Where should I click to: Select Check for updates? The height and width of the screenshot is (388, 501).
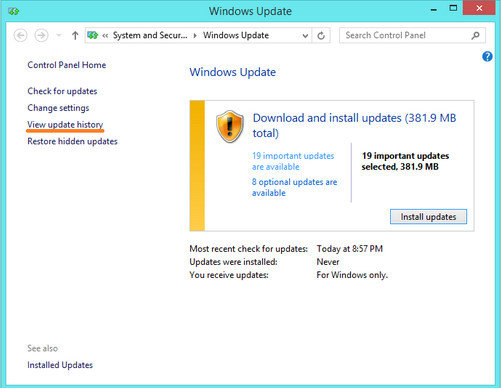click(62, 91)
